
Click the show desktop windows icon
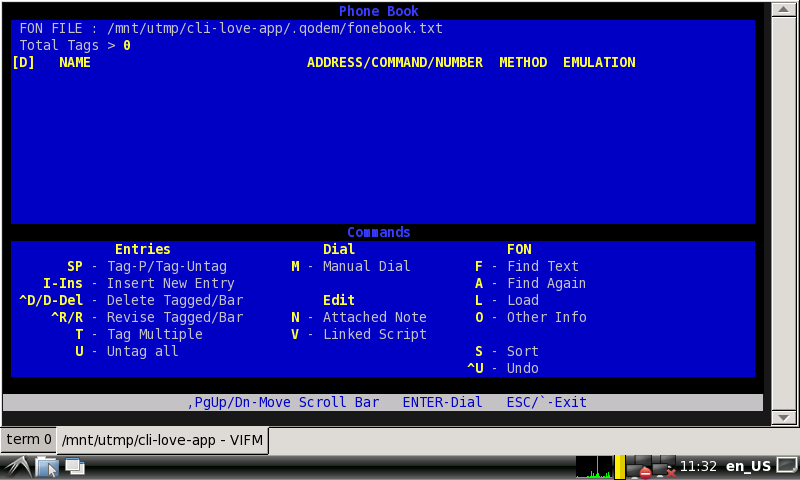(75, 467)
